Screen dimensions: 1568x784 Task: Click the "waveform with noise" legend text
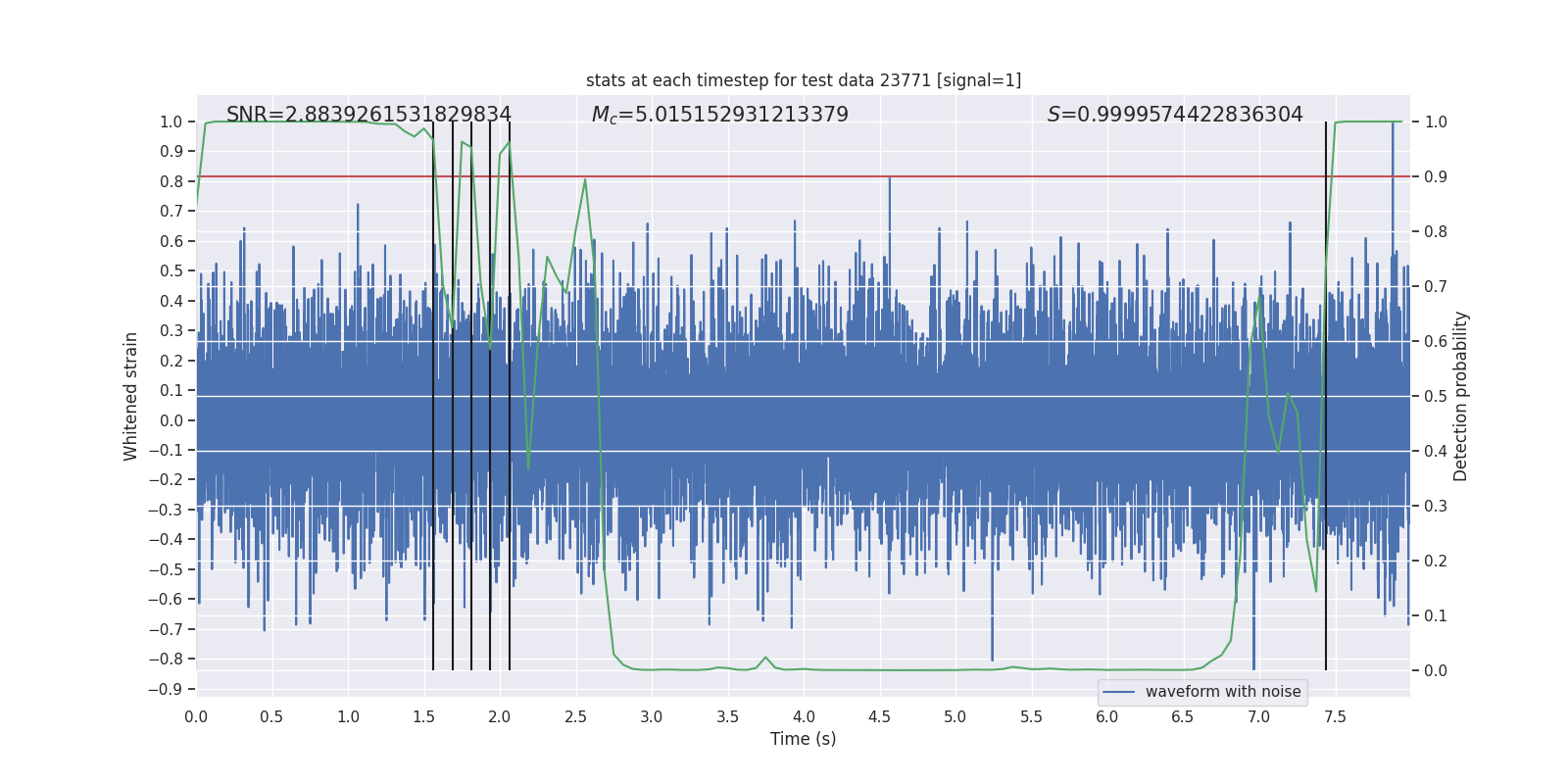[x=1223, y=692]
